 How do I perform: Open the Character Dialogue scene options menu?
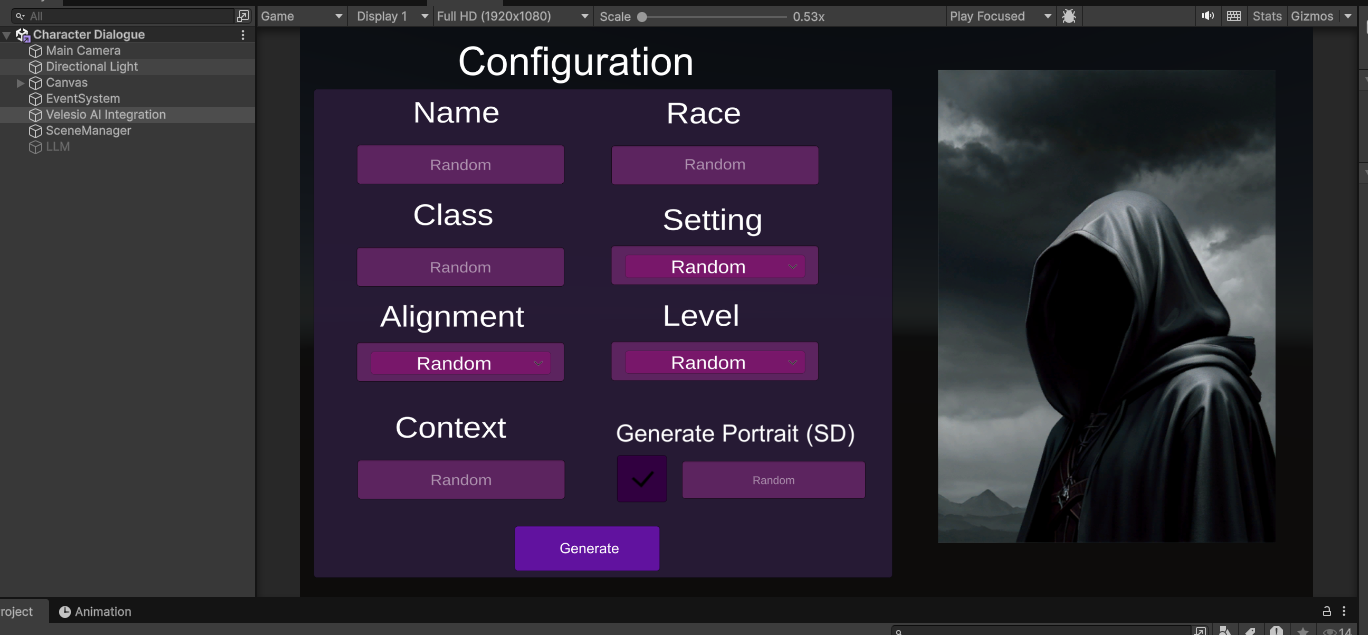pyautogui.click(x=243, y=35)
